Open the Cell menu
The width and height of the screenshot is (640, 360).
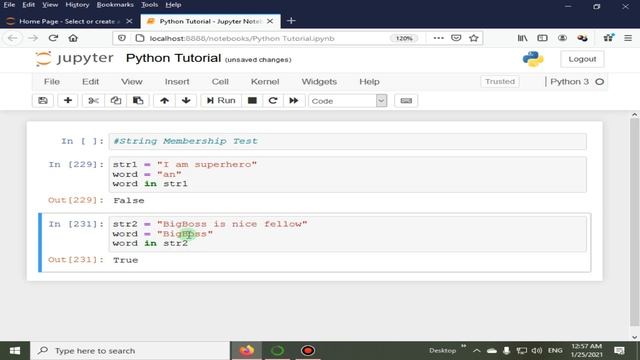pyautogui.click(x=220, y=82)
